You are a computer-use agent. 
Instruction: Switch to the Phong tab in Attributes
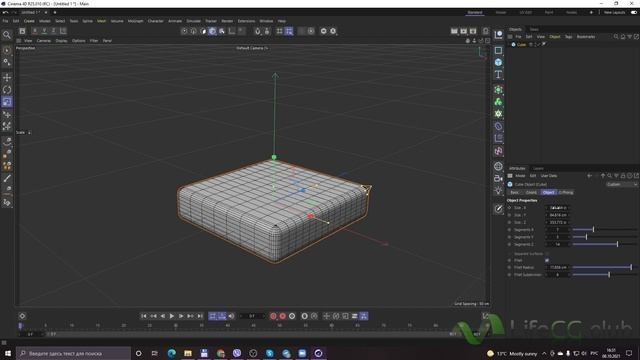coord(566,192)
